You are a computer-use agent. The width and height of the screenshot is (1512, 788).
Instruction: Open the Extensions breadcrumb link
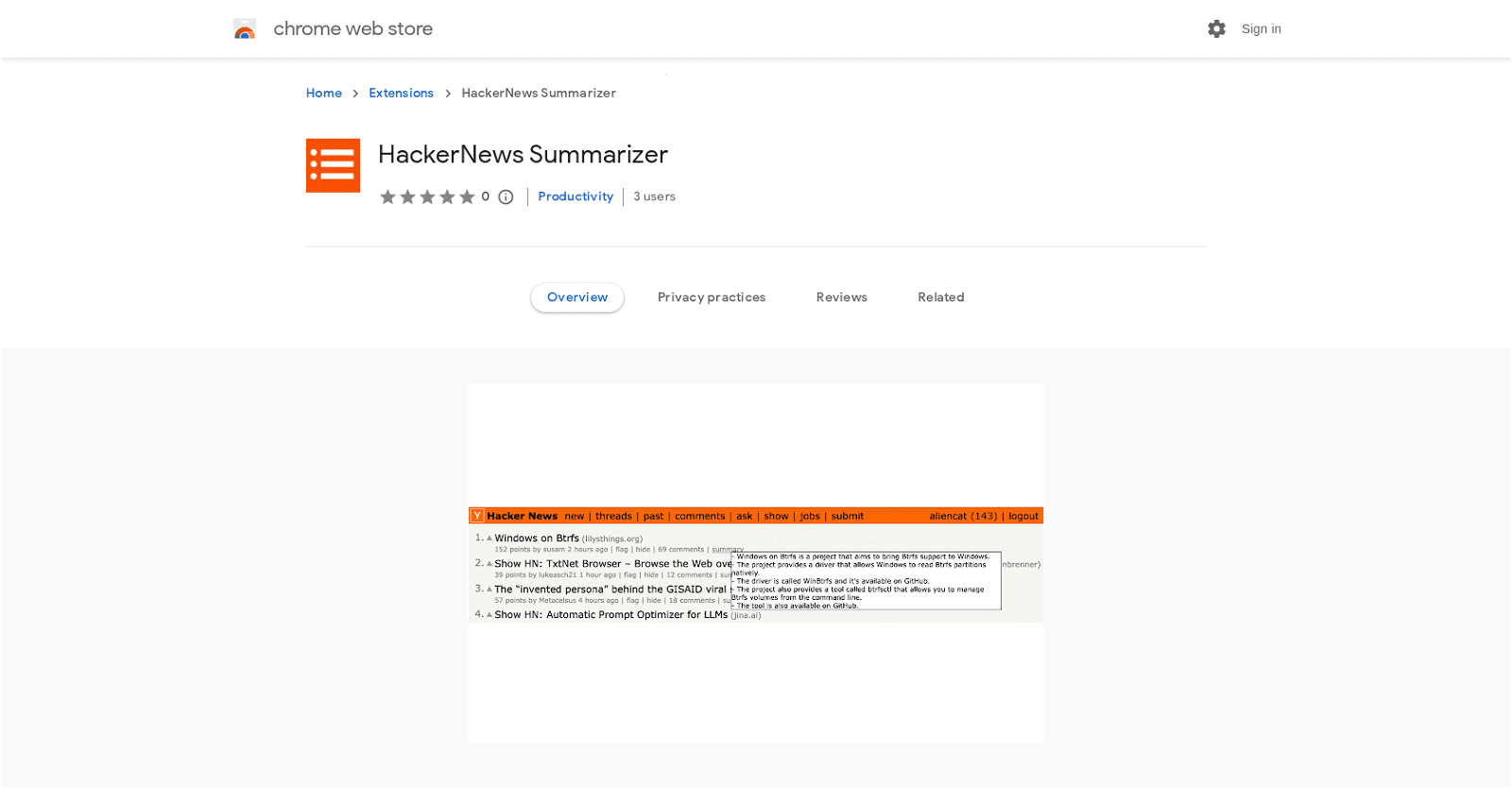coord(401,93)
